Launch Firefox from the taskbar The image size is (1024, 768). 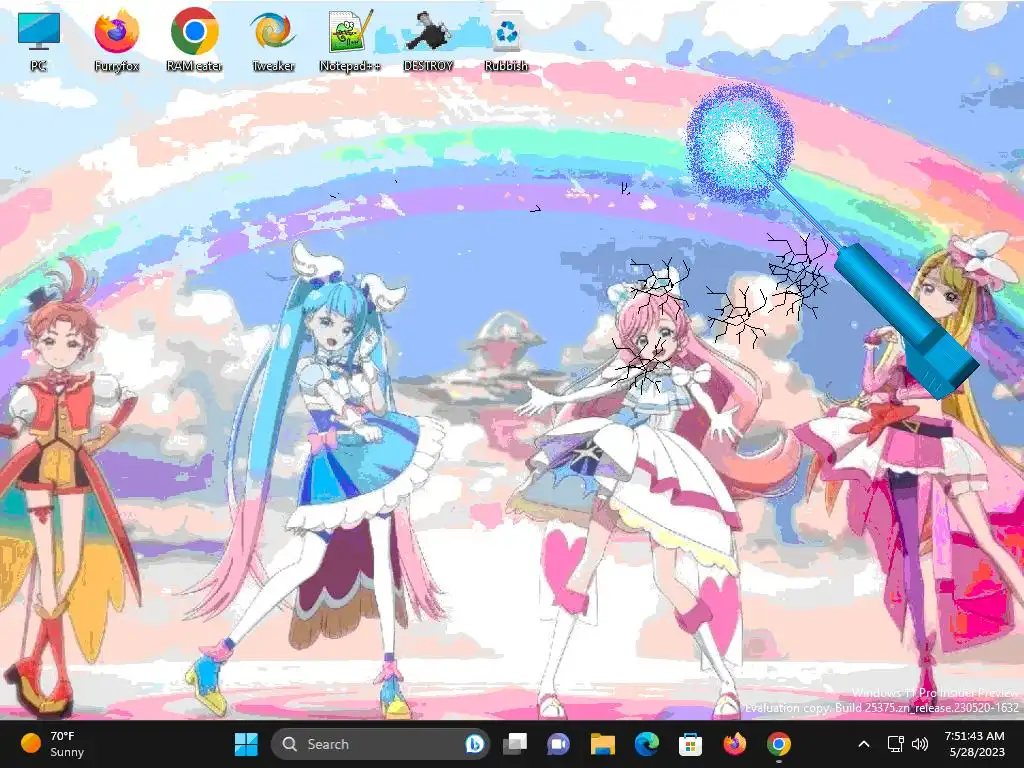(x=735, y=744)
